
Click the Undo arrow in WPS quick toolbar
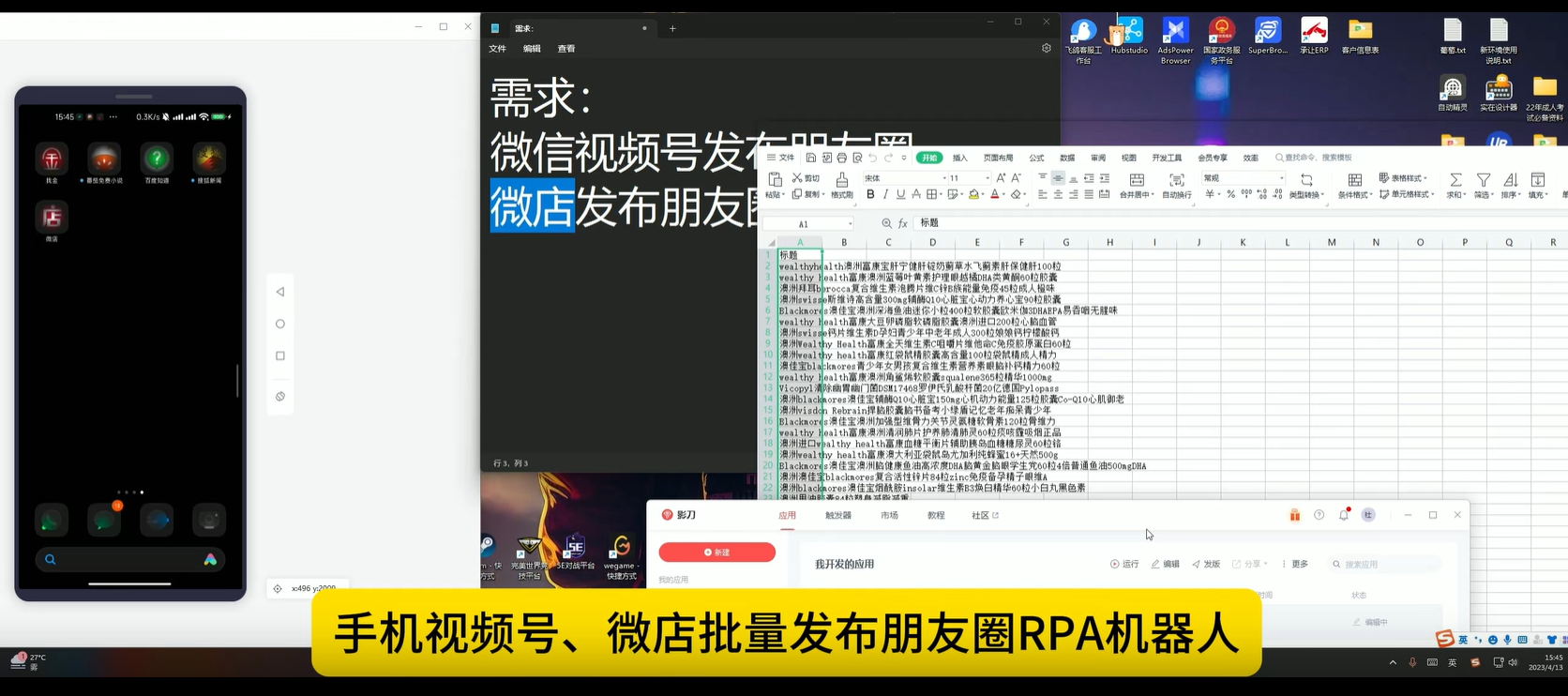pos(872,158)
